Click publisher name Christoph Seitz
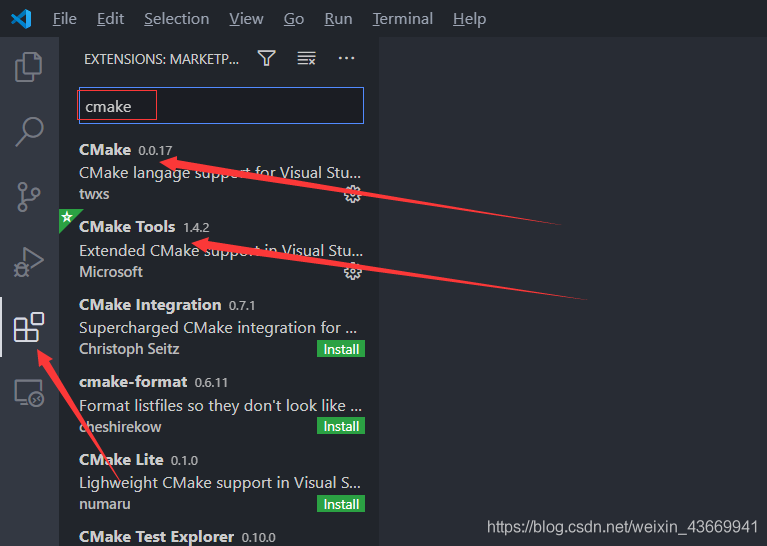 pyautogui.click(x=129, y=349)
